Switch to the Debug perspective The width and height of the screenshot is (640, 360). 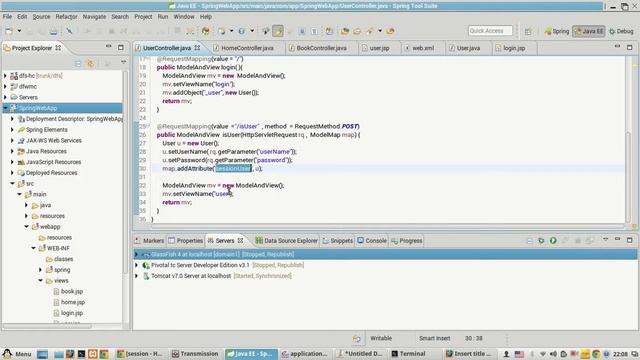coord(621,31)
